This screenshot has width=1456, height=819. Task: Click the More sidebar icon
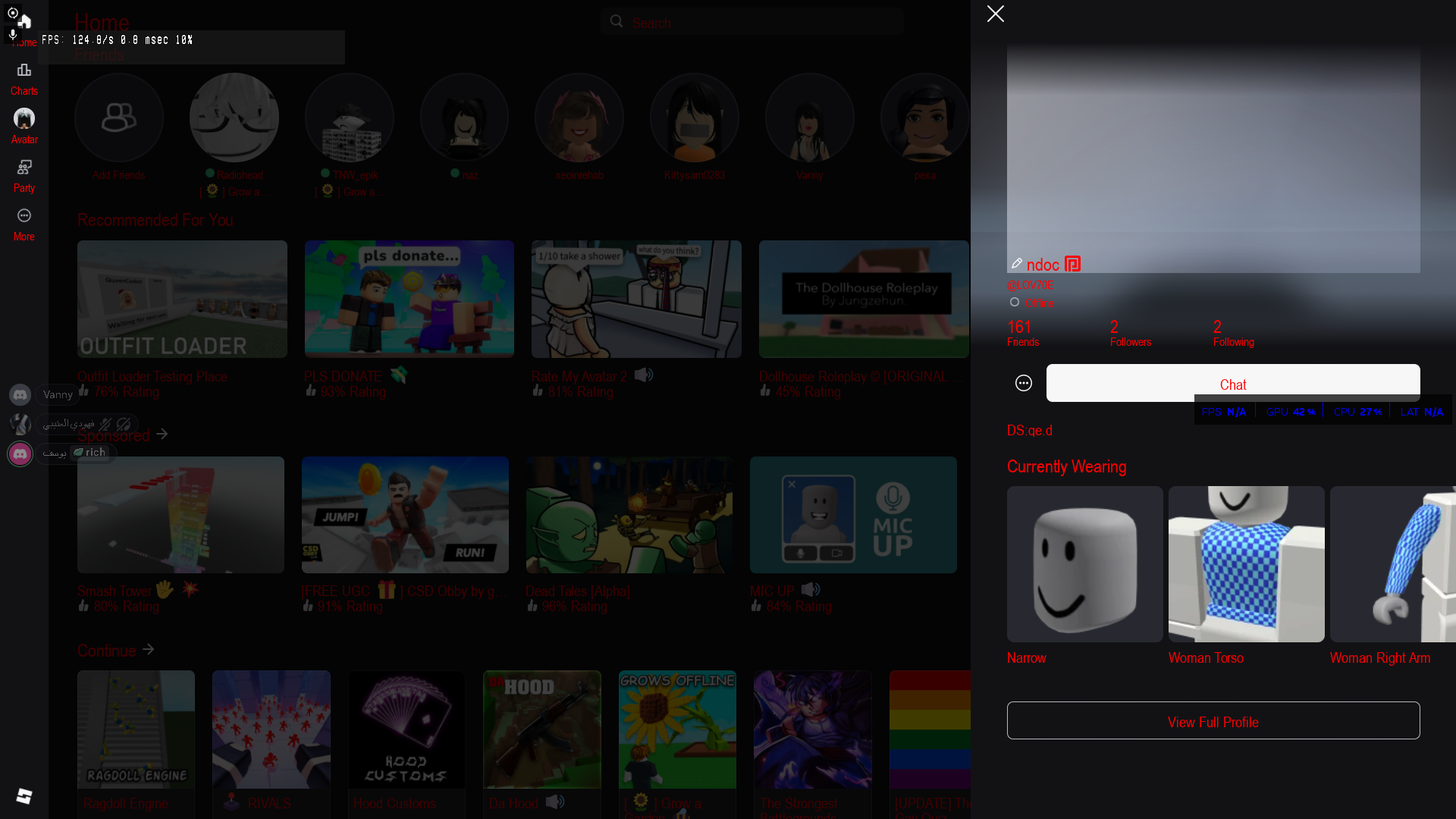24,224
